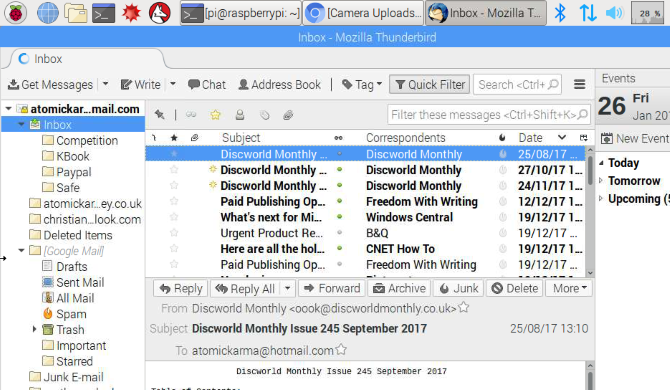Toggle the contacts filter person icon
The height and width of the screenshot is (390, 670).
240,114
